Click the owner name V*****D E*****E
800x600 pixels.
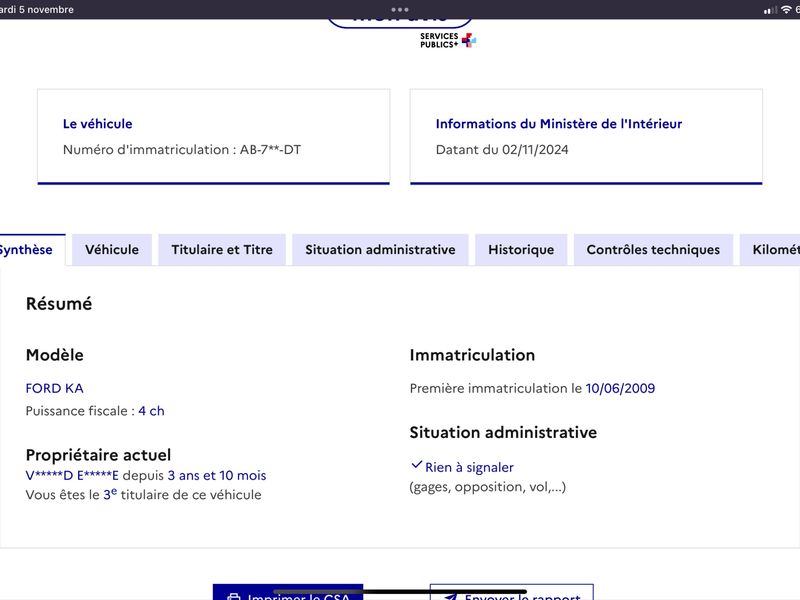pyautogui.click(x=72, y=476)
